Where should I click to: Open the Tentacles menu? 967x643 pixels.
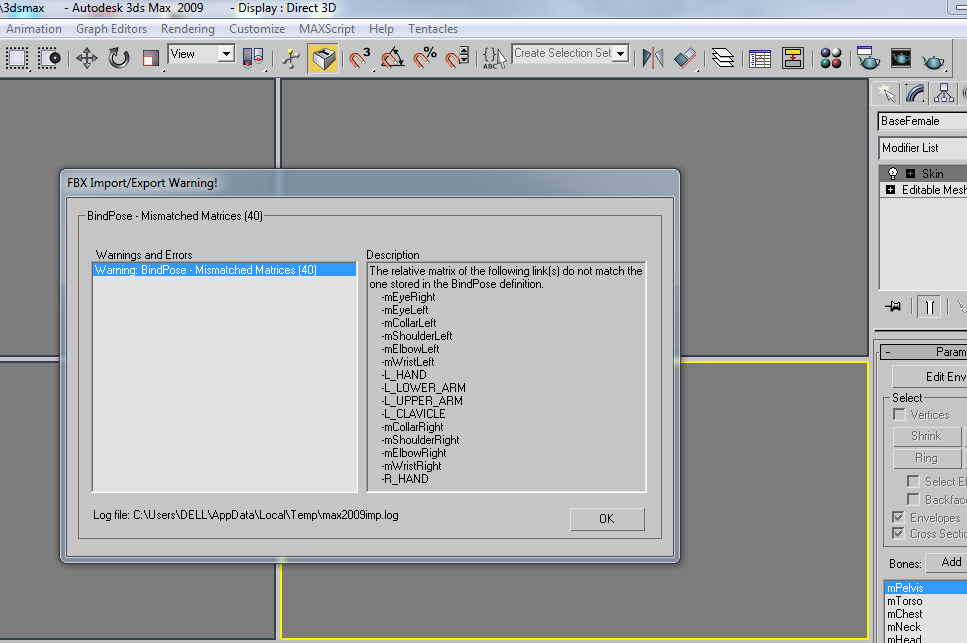[433, 29]
